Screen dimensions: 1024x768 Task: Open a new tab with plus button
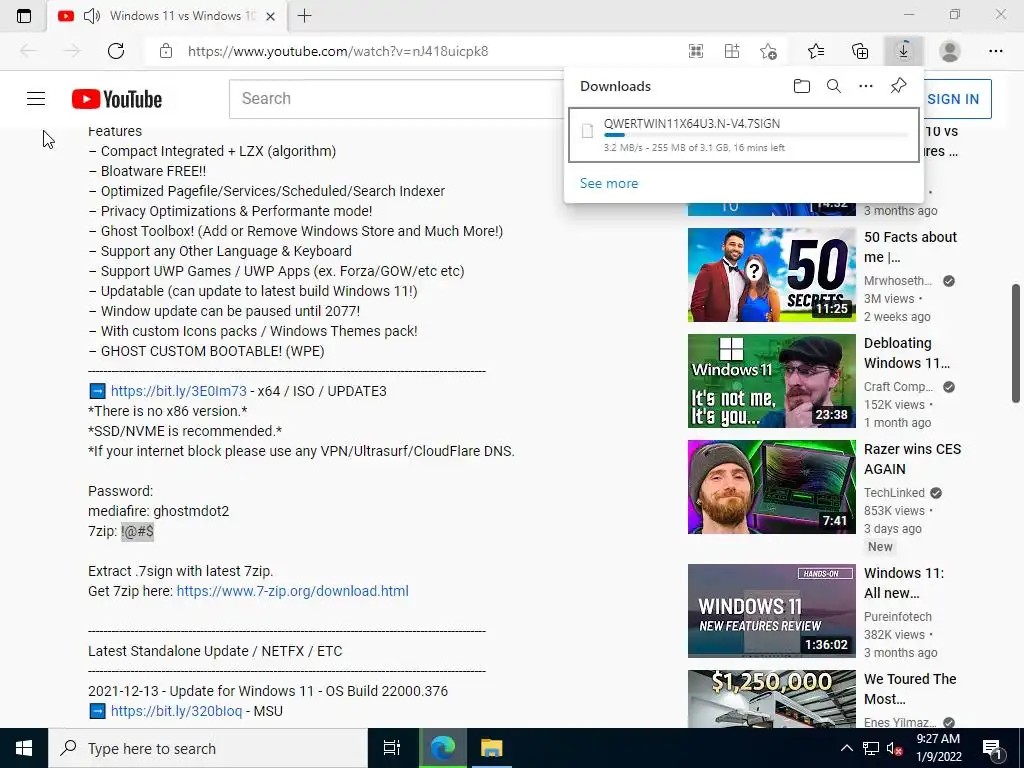304,16
